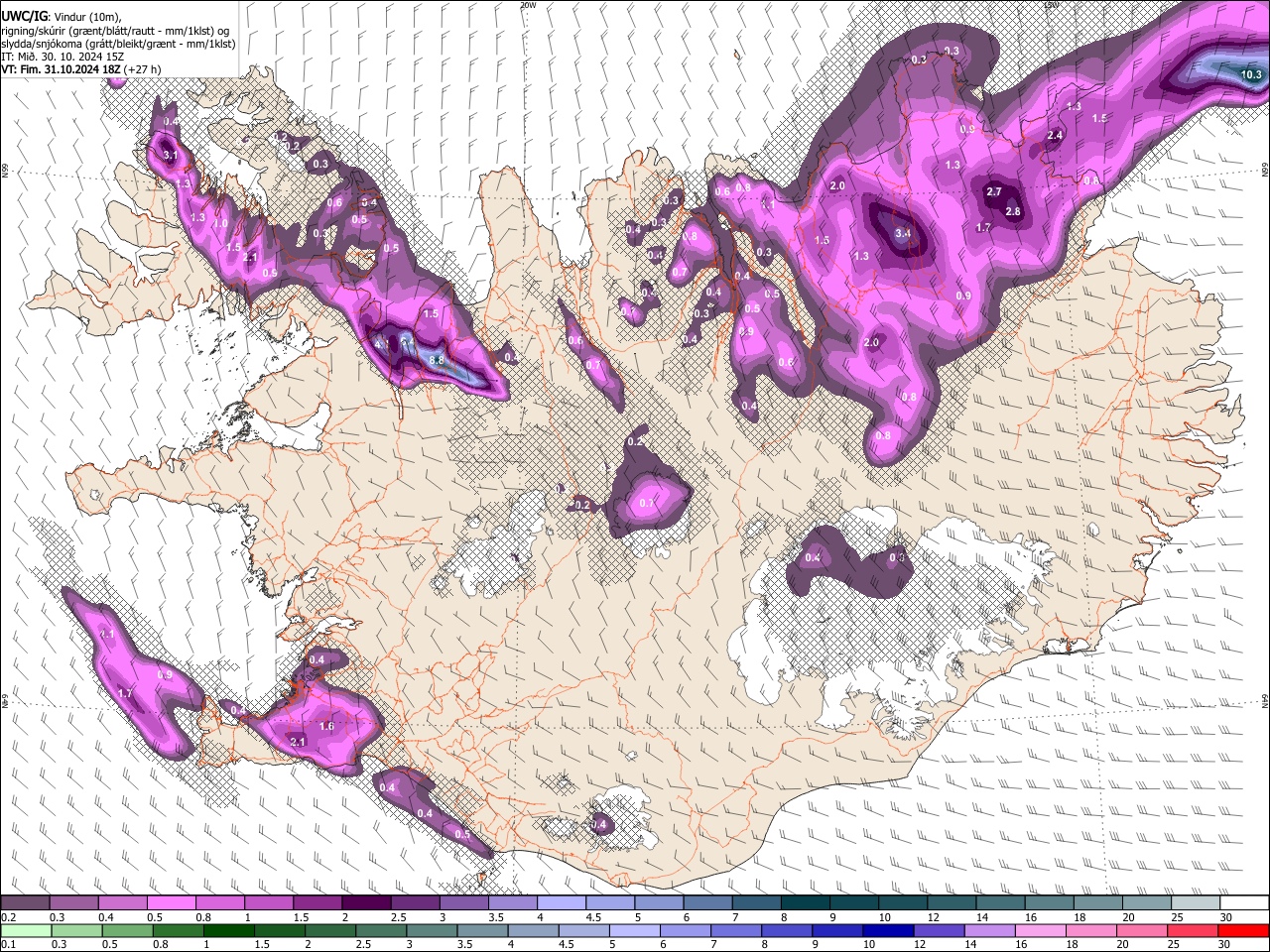Click the valid time 'VT: Fim. 31.10.2024 18Z' line
This screenshot has width=1270, height=952.
click(x=62, y=69)
